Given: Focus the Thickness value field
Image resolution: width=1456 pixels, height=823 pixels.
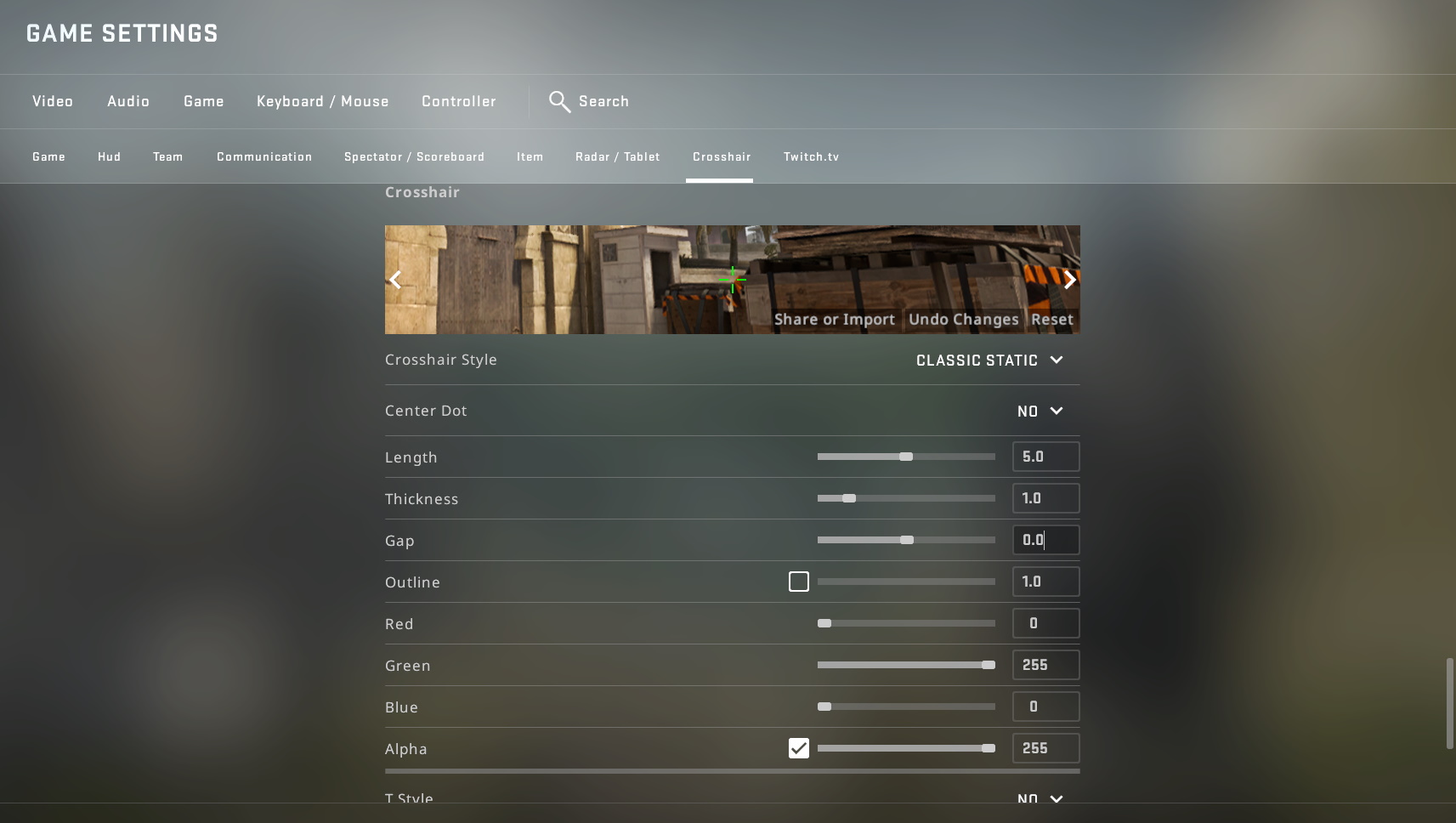Looking at the screenshot, I should [1046, 498].
